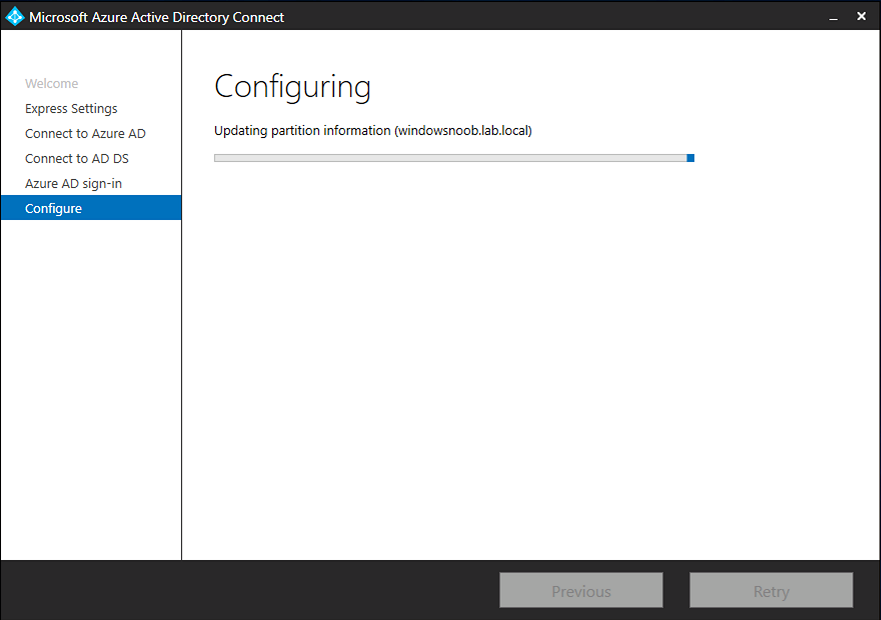Close the Azure AD Connect window

coord(861,16)
